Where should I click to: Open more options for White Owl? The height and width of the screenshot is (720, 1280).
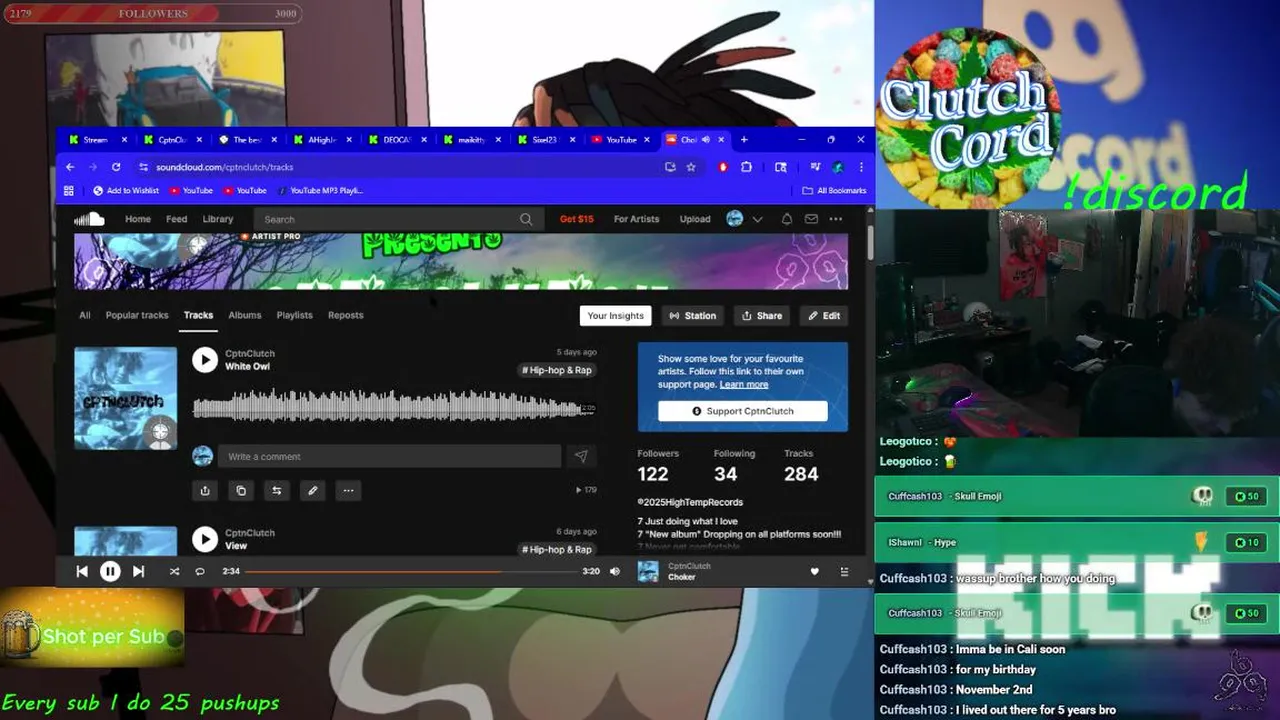pos(348,490)
